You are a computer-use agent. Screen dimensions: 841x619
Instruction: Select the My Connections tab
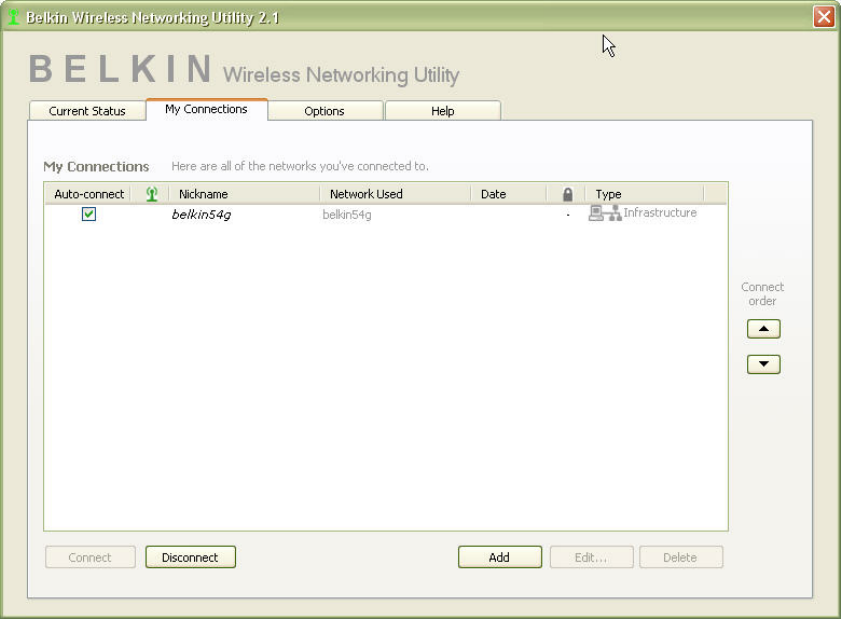(x=206, y=109)
